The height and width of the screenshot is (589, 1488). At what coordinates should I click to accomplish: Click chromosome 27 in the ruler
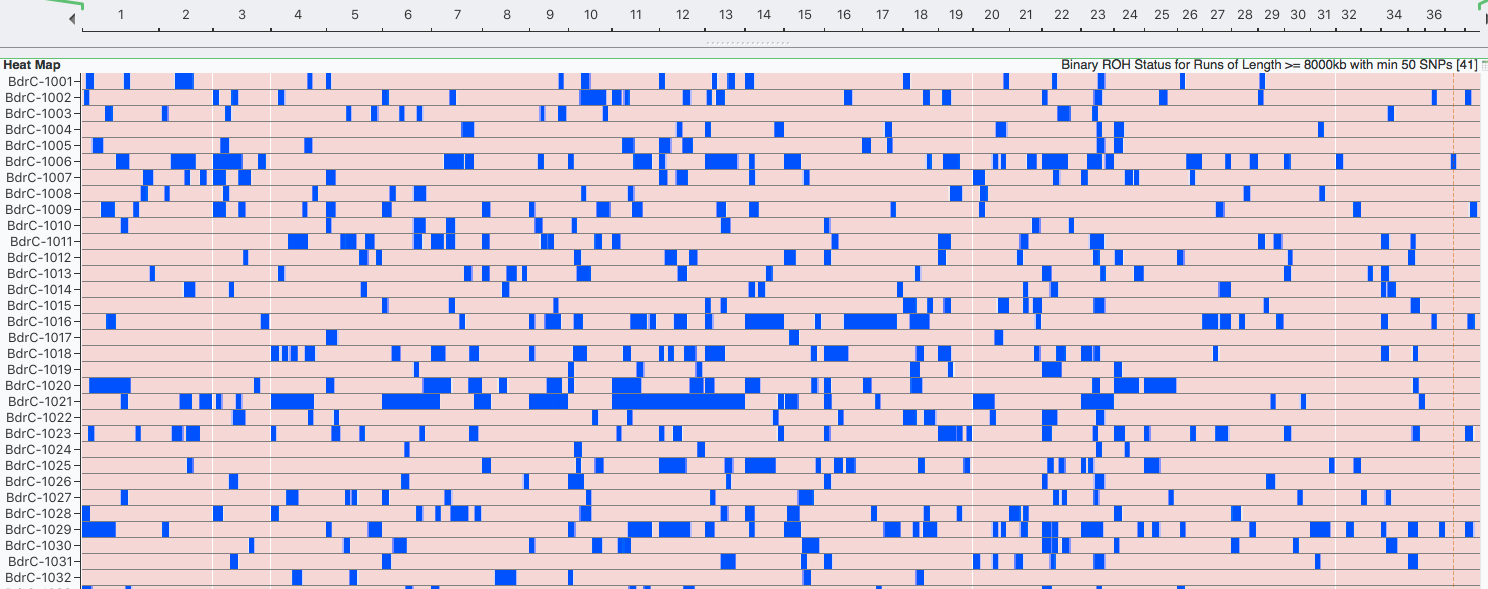pyautogui.click(x=1217, y=15)
